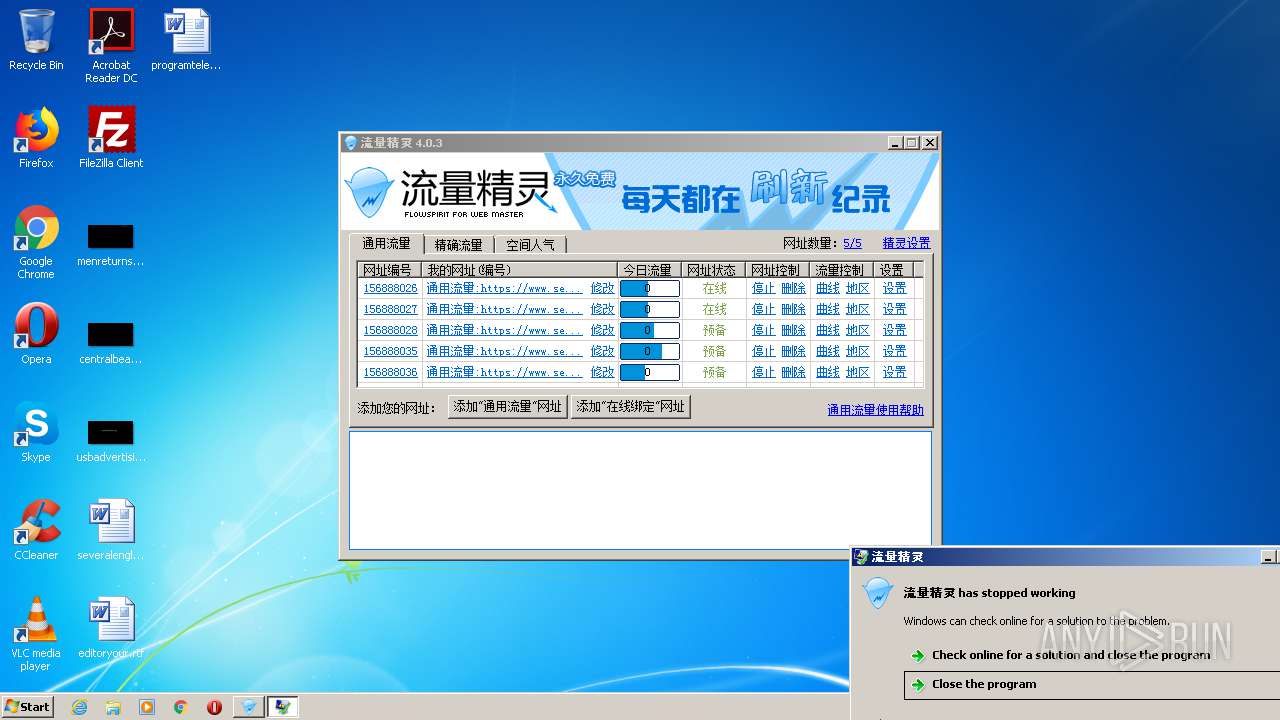
Task: Click the 5/5 site count link
Action: (852, 243)
